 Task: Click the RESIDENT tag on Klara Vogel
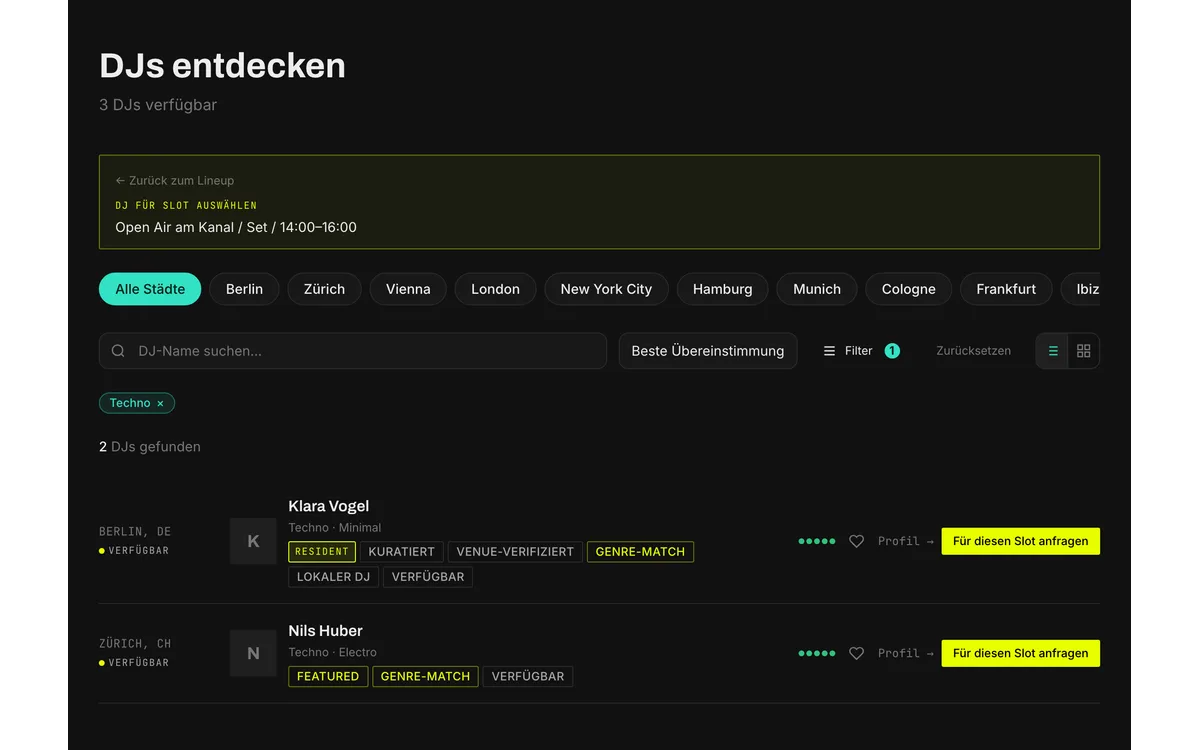tap(322, 552)
